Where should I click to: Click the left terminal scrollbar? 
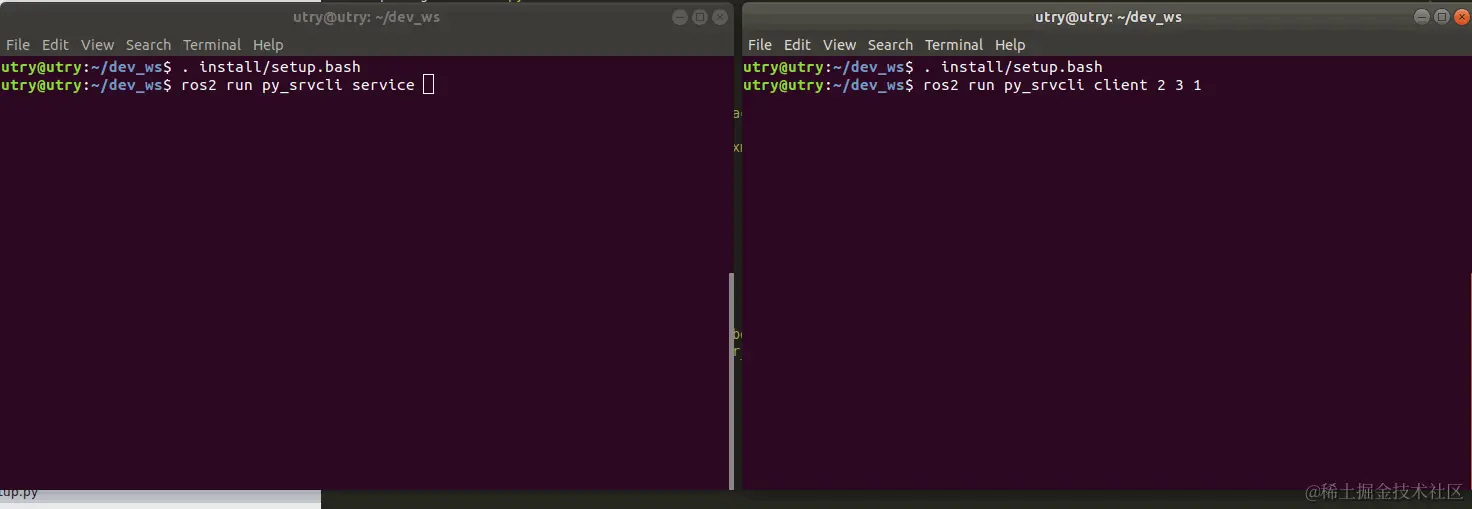pyautogui.click(x=731, y=380)
